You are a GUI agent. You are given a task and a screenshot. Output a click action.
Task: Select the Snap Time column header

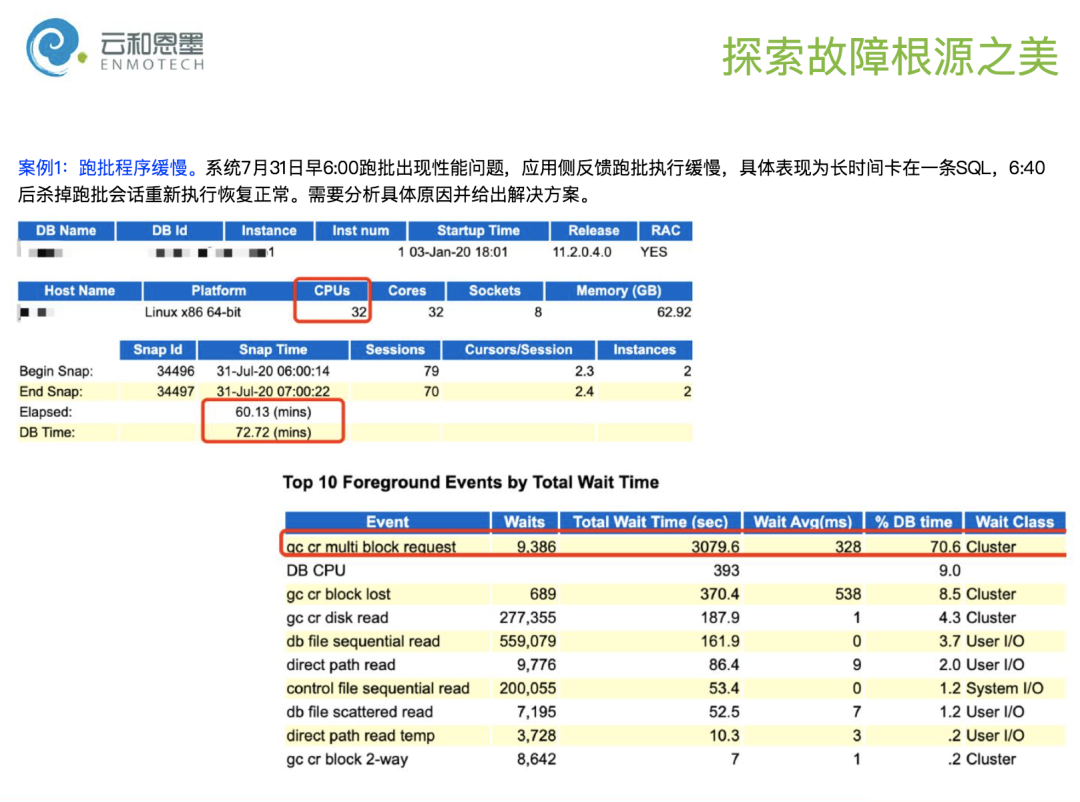273,350
